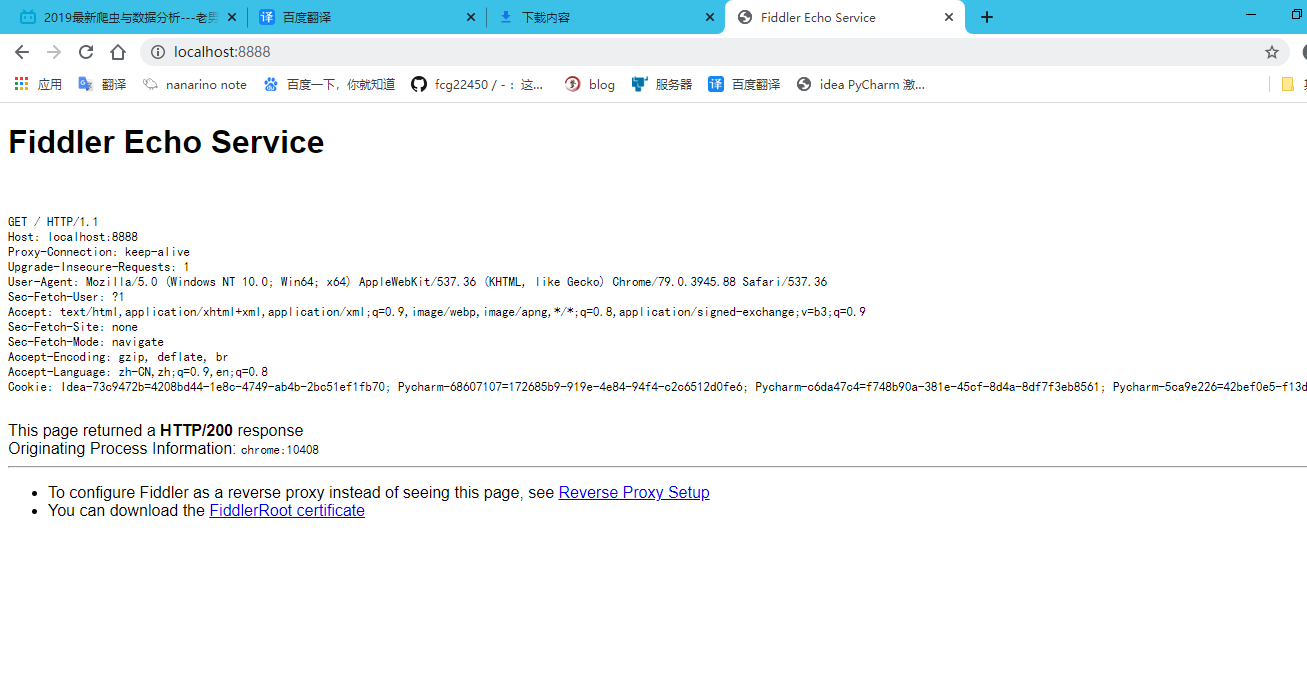The width and height of the screenshot is (1307, 680).
Task: Open the 应用 apps grid shortcut
Action: click(x=38, y=85)
